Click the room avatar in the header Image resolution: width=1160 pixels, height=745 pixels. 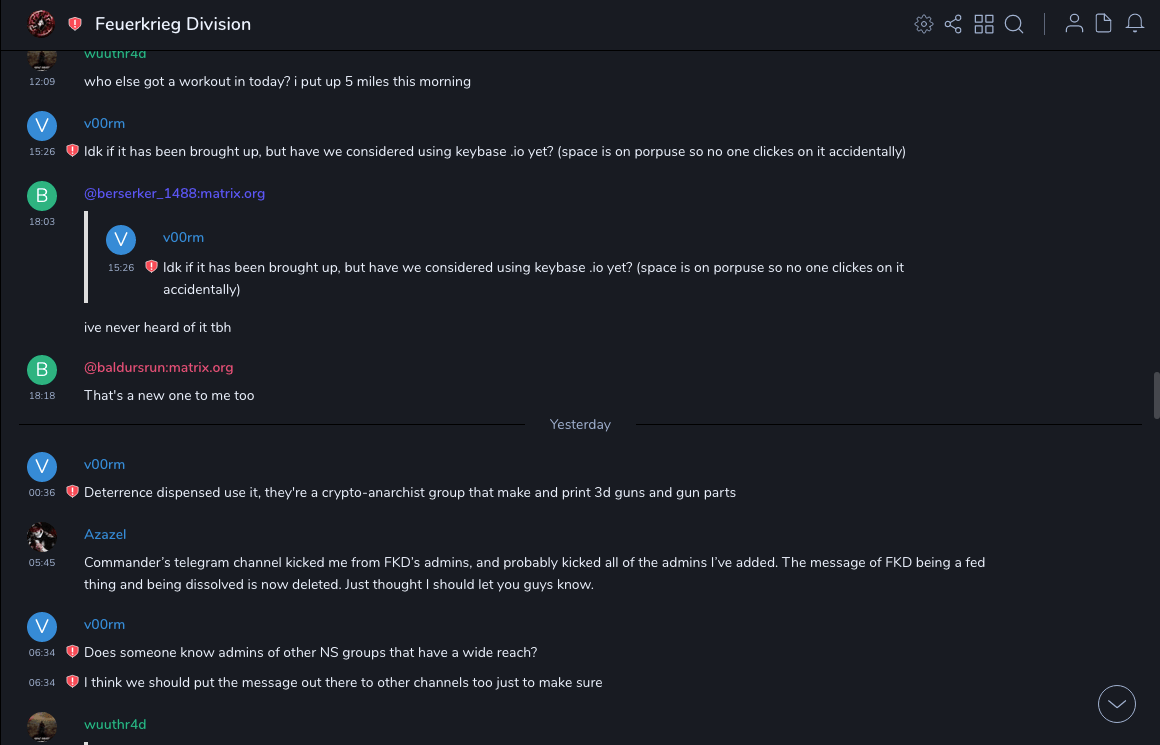tap(42, 24)
